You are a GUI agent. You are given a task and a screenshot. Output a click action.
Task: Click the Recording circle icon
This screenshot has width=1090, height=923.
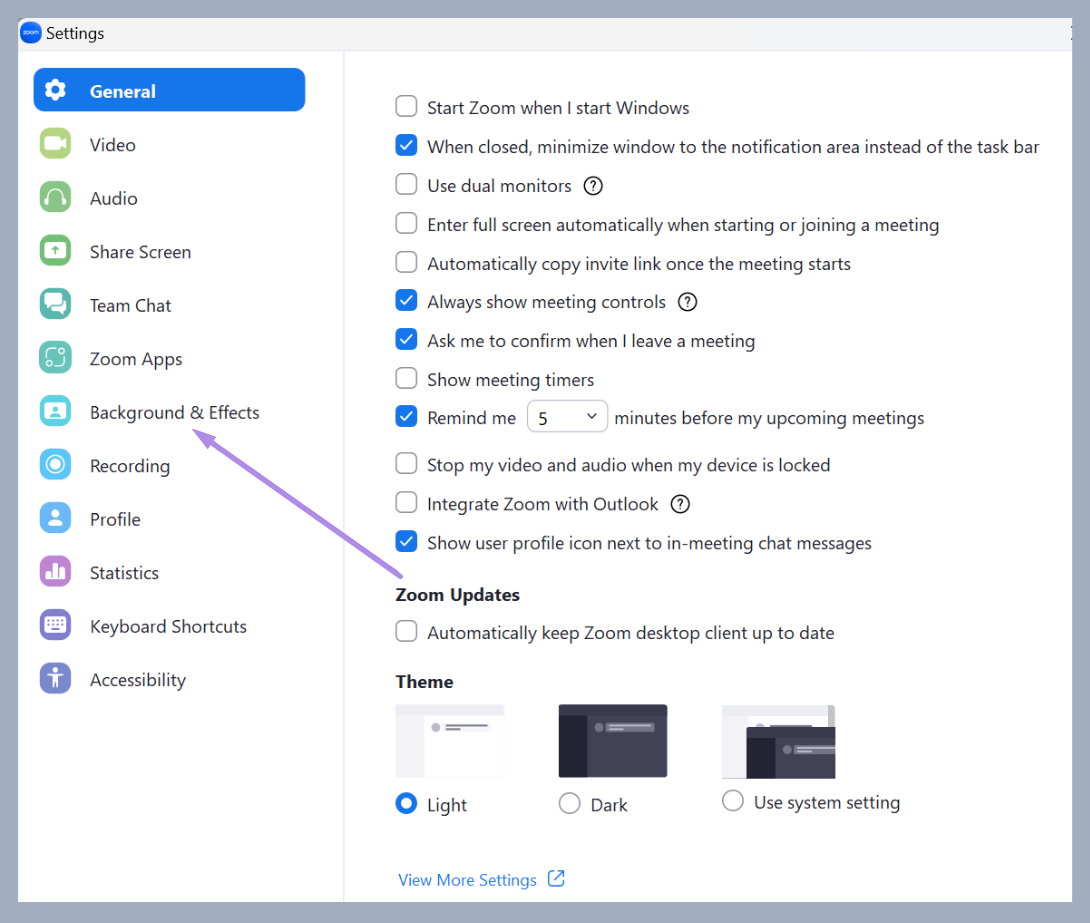(x=55, y=465)
